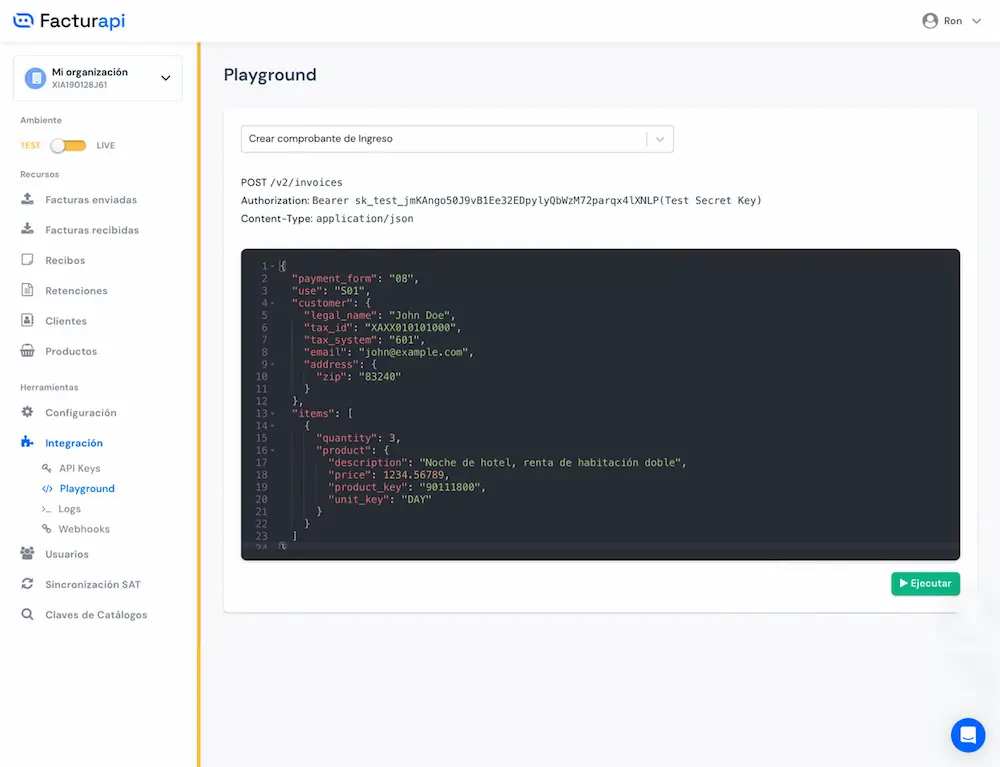The height and width of the screenshot is (767, 1000).
Task: Collapse the customer object at line 4
Action: pyautogui.click(x=272, y=303)
